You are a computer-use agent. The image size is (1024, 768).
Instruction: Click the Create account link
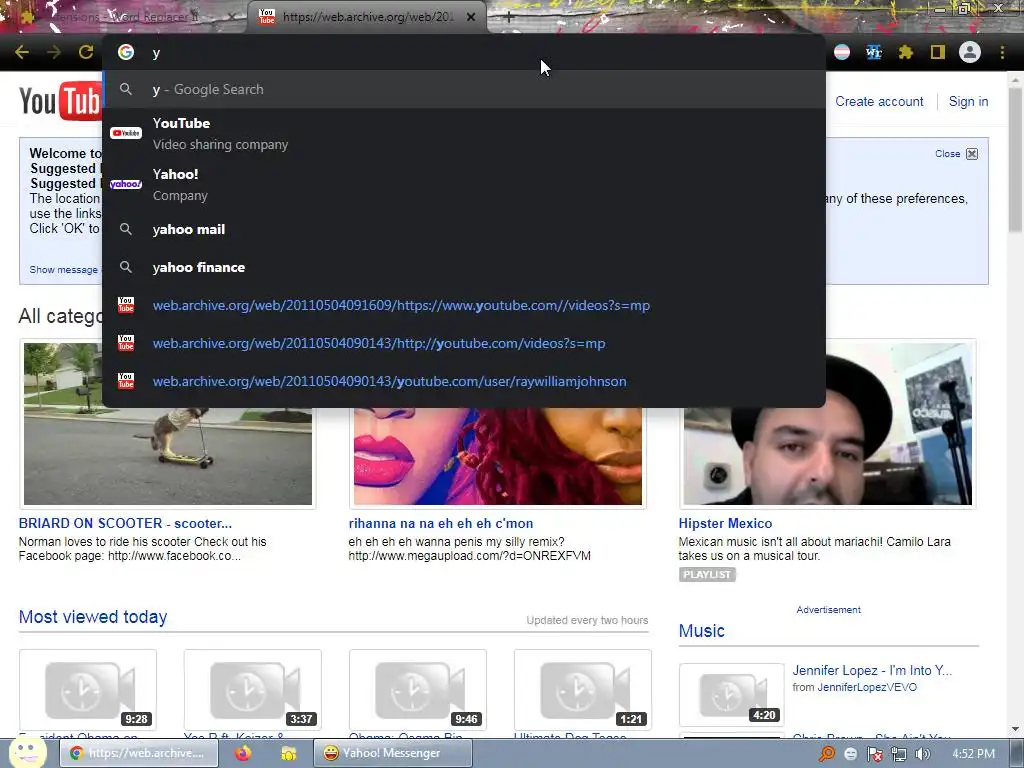point(879,101)
